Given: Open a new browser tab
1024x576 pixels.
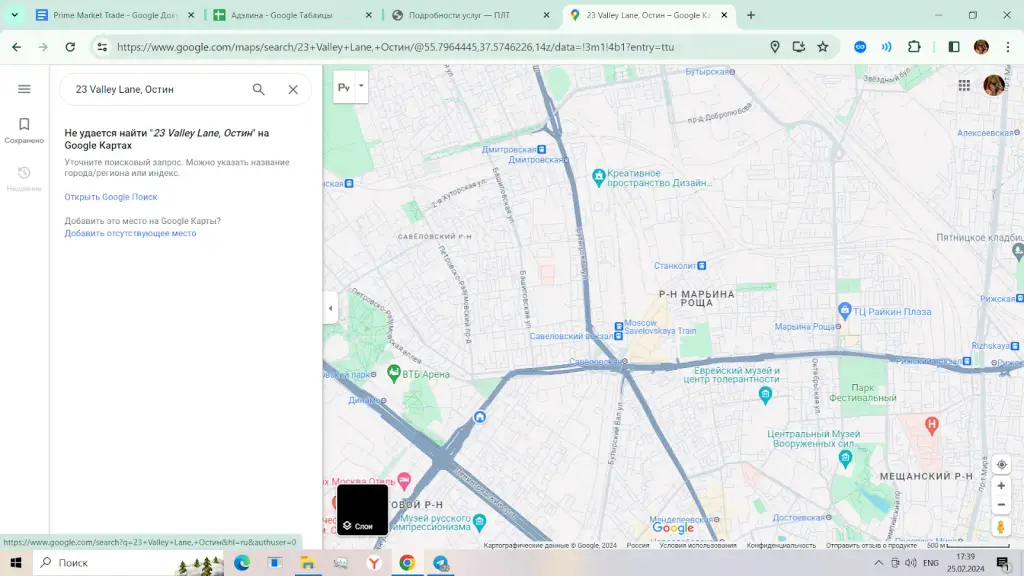Looking at the screenshot, I should point(750,15).
